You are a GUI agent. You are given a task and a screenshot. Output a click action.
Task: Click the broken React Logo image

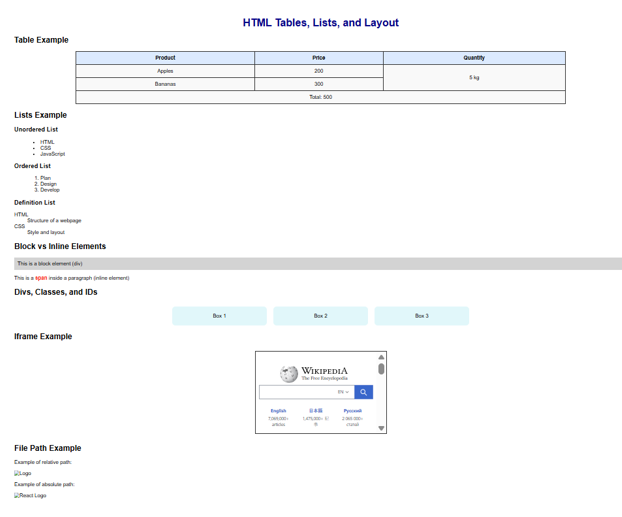pos(30,495)
